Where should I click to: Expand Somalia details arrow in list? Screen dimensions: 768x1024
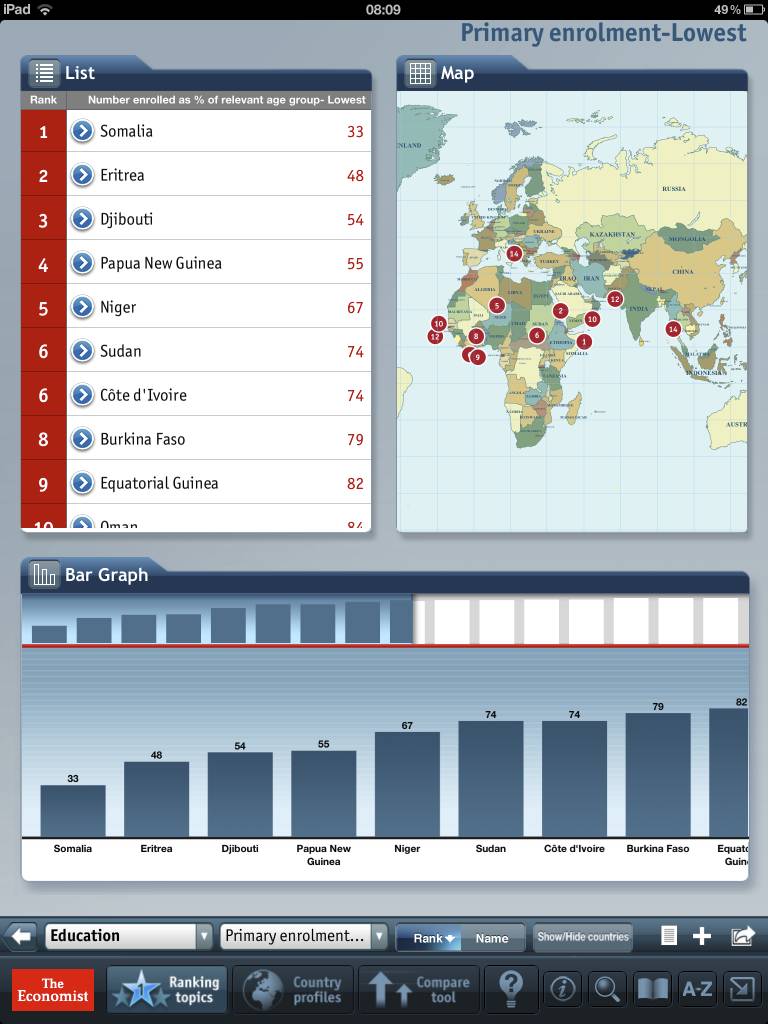(82, 131)
